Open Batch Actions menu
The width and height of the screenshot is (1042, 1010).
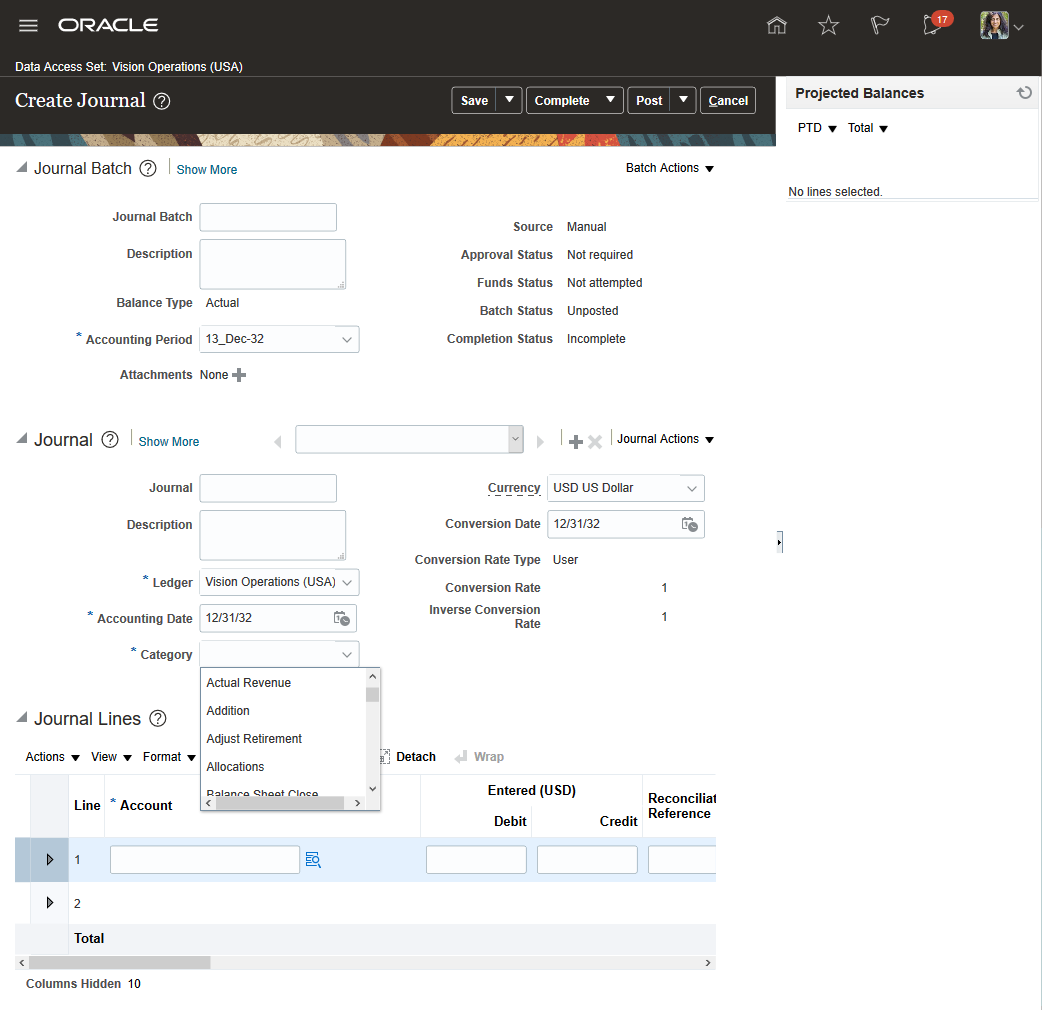(x=670, y=168)
